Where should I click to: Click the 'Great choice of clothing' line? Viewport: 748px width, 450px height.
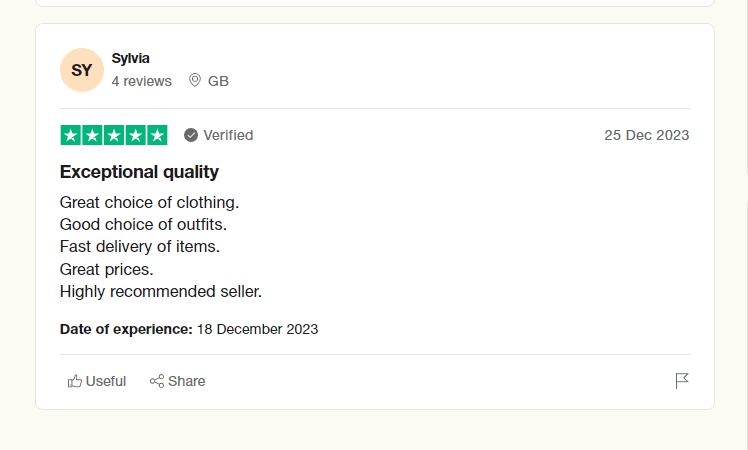click(149, 202)
